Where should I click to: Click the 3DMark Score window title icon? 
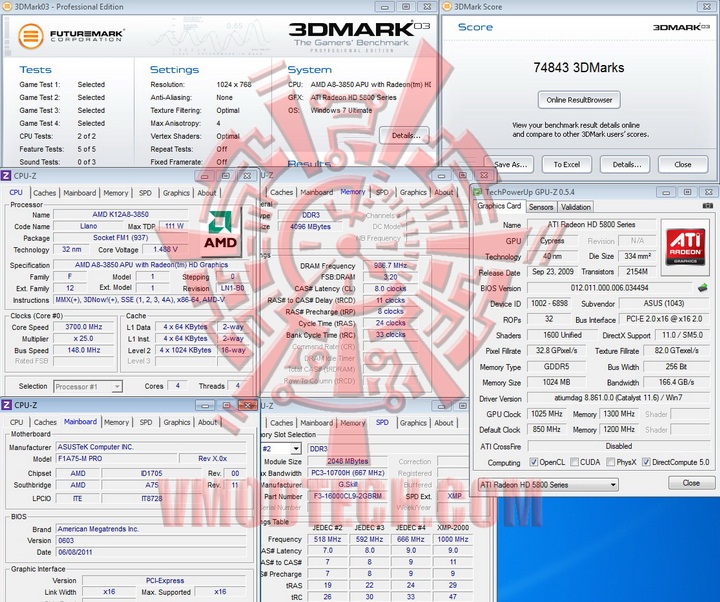[x=447, y=6]
